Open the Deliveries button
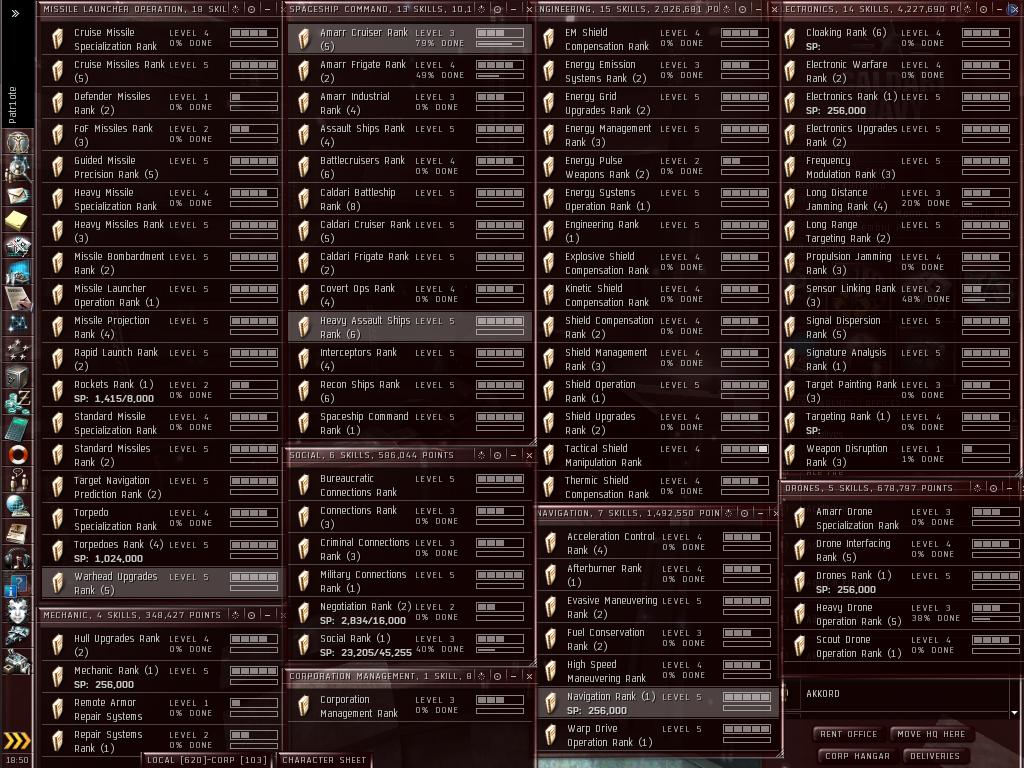This screenshot has height=768, width=1024. click(935, 756)
